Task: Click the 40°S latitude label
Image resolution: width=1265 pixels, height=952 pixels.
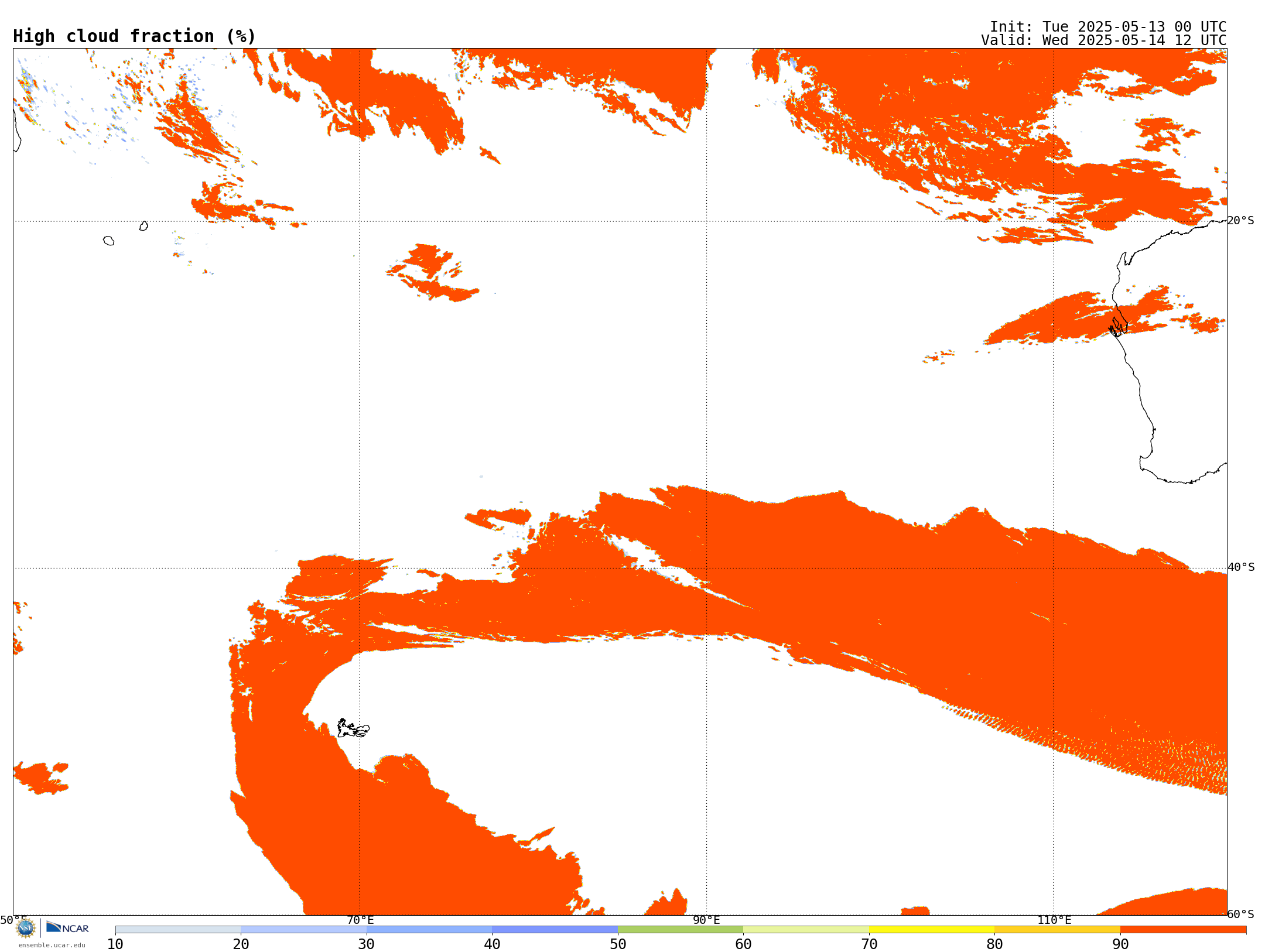Action: pos(1241,567)
